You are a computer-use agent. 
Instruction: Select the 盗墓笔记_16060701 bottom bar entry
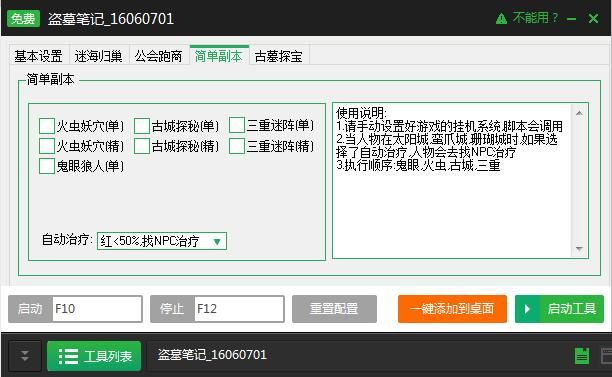click(212, 355)
